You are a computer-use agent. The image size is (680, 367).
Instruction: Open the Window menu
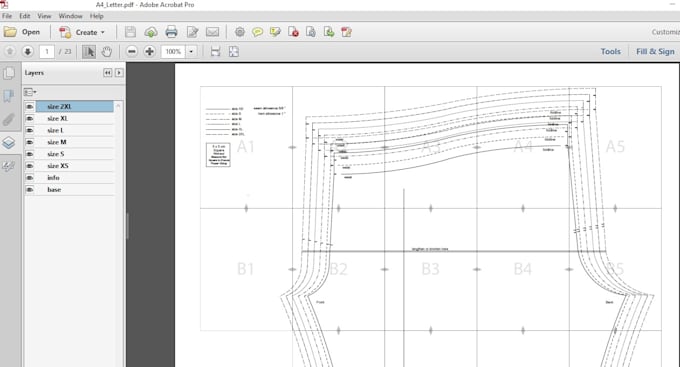click(x=70, y=16)
